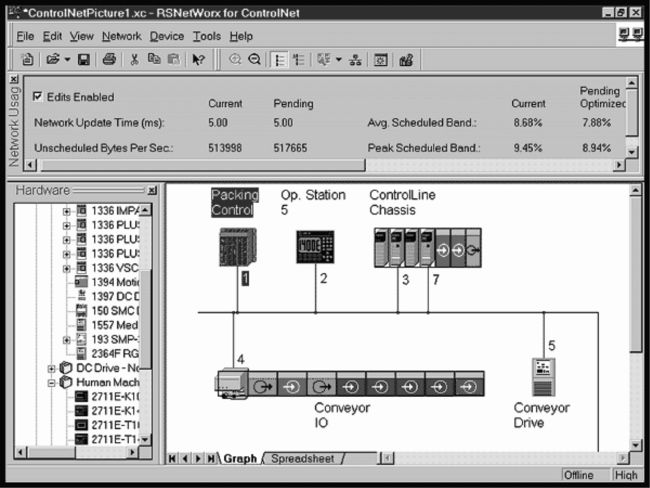Click the Save floppy disk icon
The image size is (650, 488).
tap(84, 60)
